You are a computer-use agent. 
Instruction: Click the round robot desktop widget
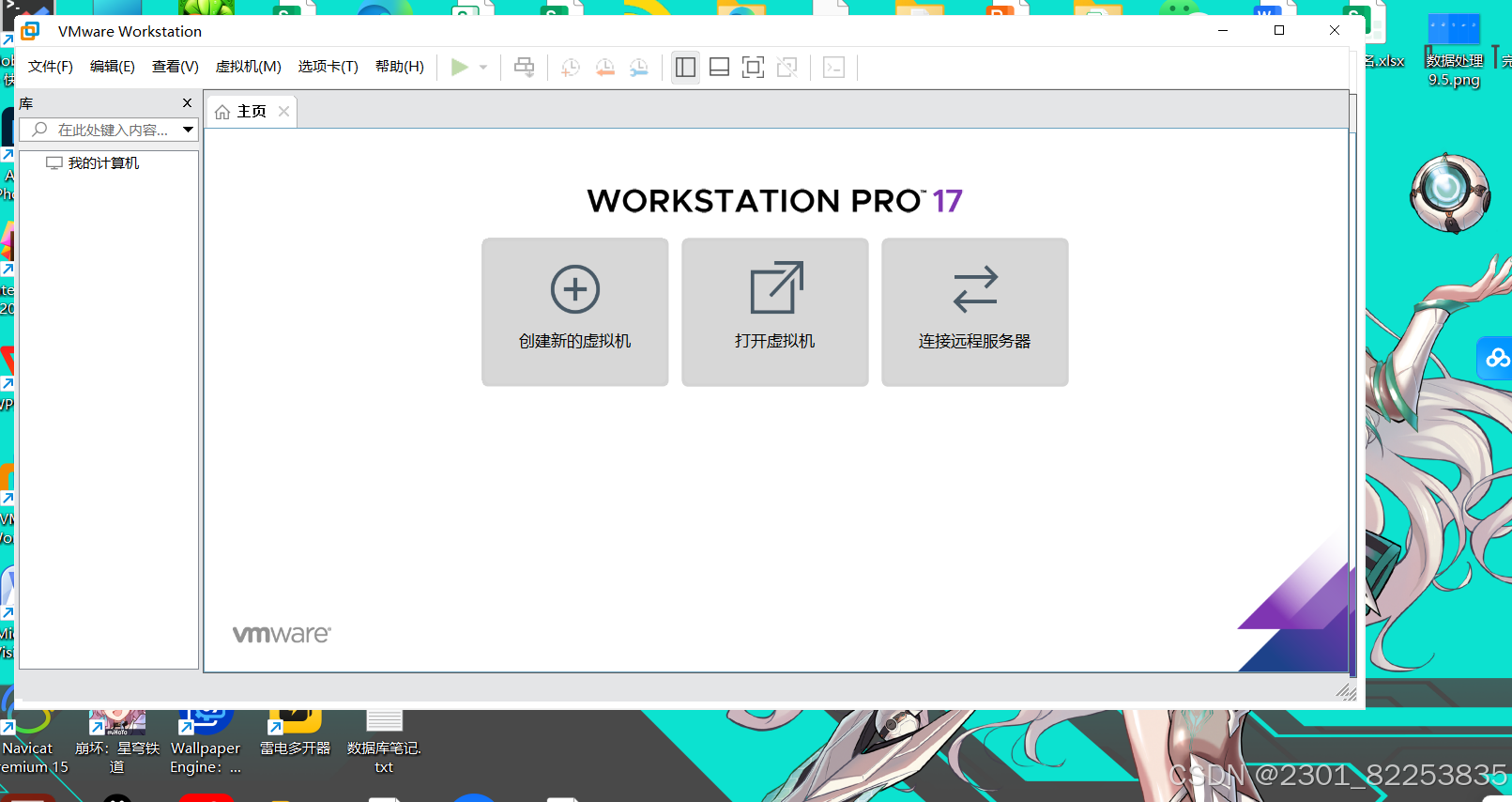click(1450, 193)
